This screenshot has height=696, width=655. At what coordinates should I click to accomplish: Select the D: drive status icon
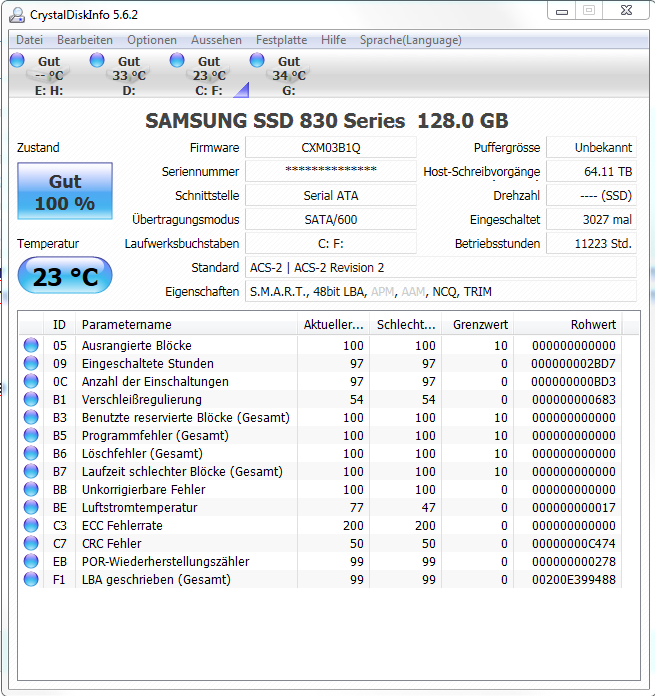pos(97,60)
